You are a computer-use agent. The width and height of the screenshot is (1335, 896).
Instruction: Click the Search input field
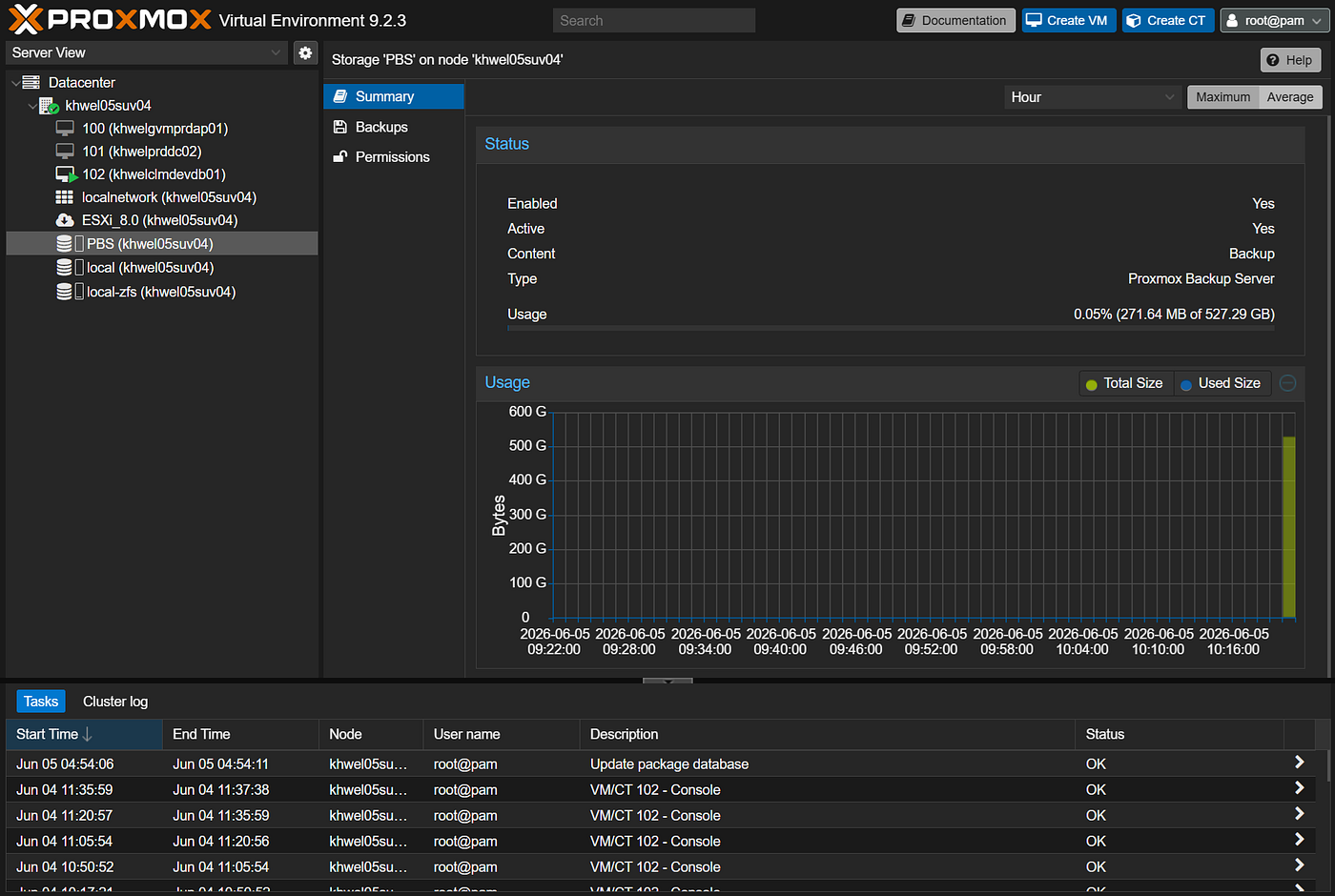pyautogui.click(x=654, y=21)
